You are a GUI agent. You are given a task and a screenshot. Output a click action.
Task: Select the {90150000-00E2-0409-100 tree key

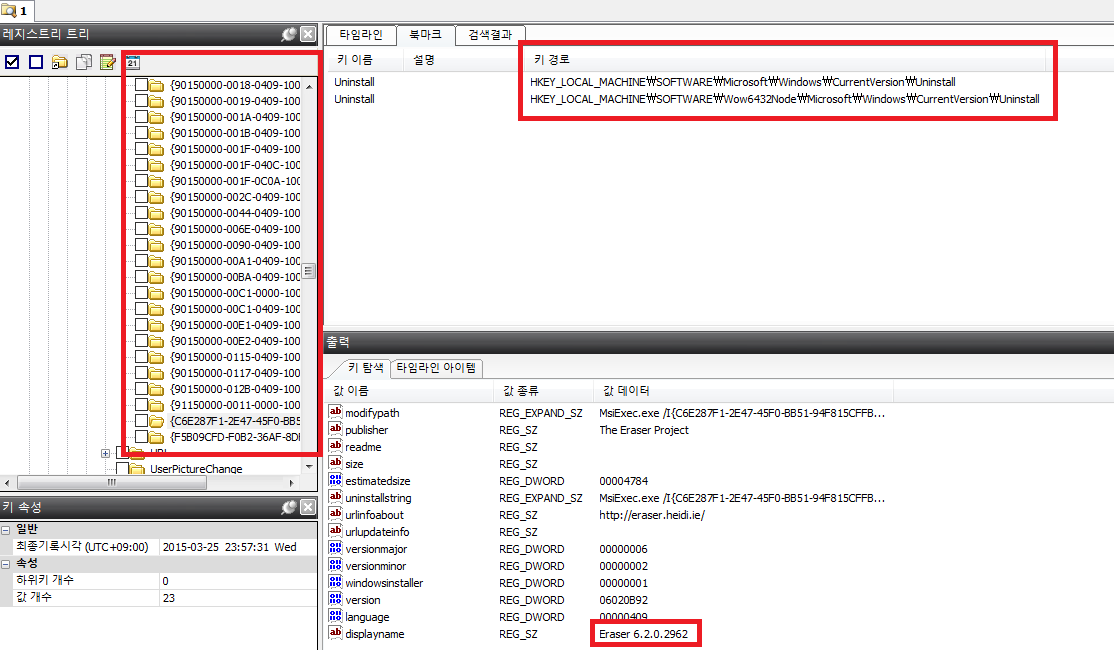[x=235, y=341]
